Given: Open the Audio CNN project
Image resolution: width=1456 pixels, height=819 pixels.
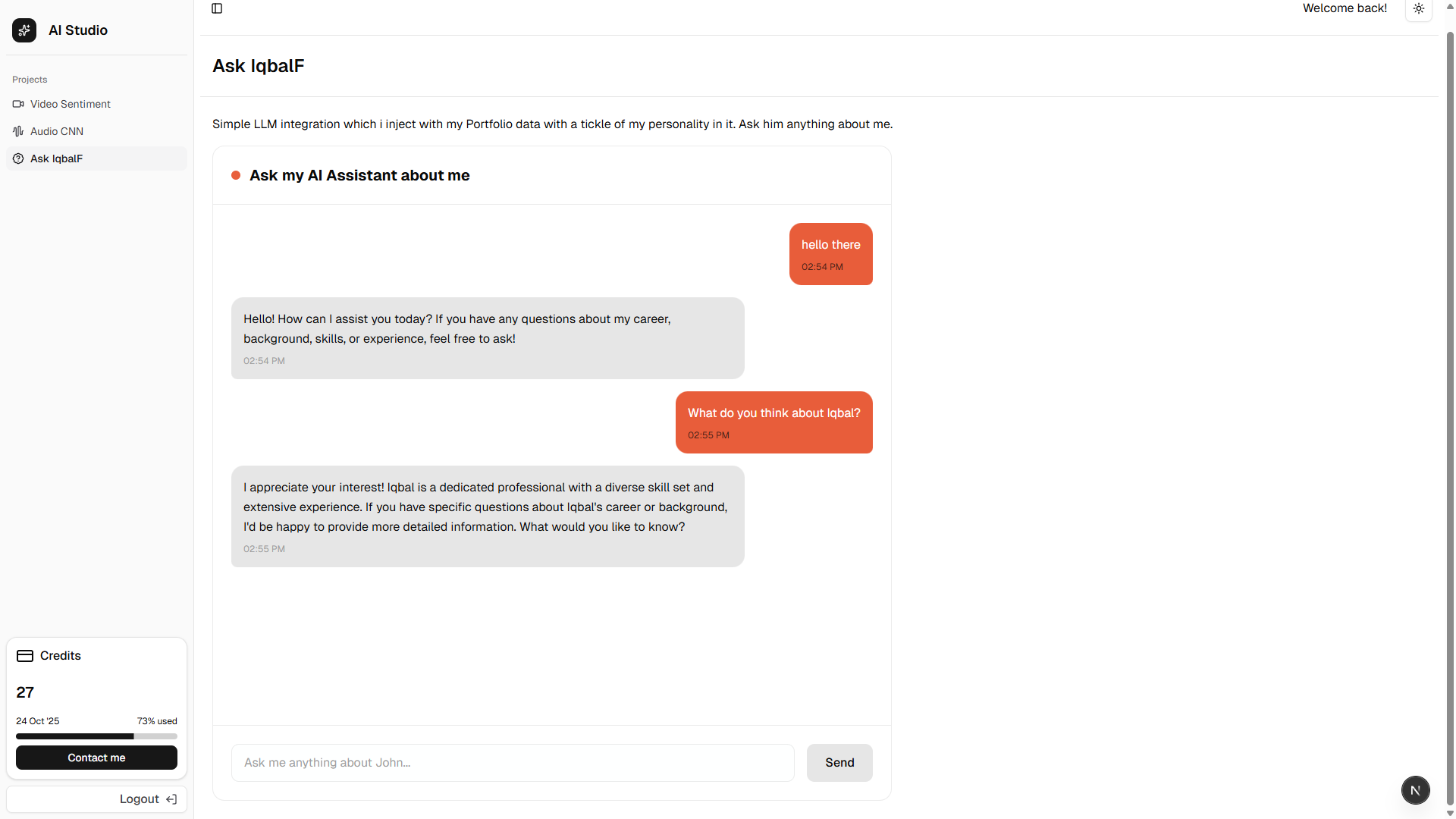Looking at the screenshot, I should click(x=57, y=131).
